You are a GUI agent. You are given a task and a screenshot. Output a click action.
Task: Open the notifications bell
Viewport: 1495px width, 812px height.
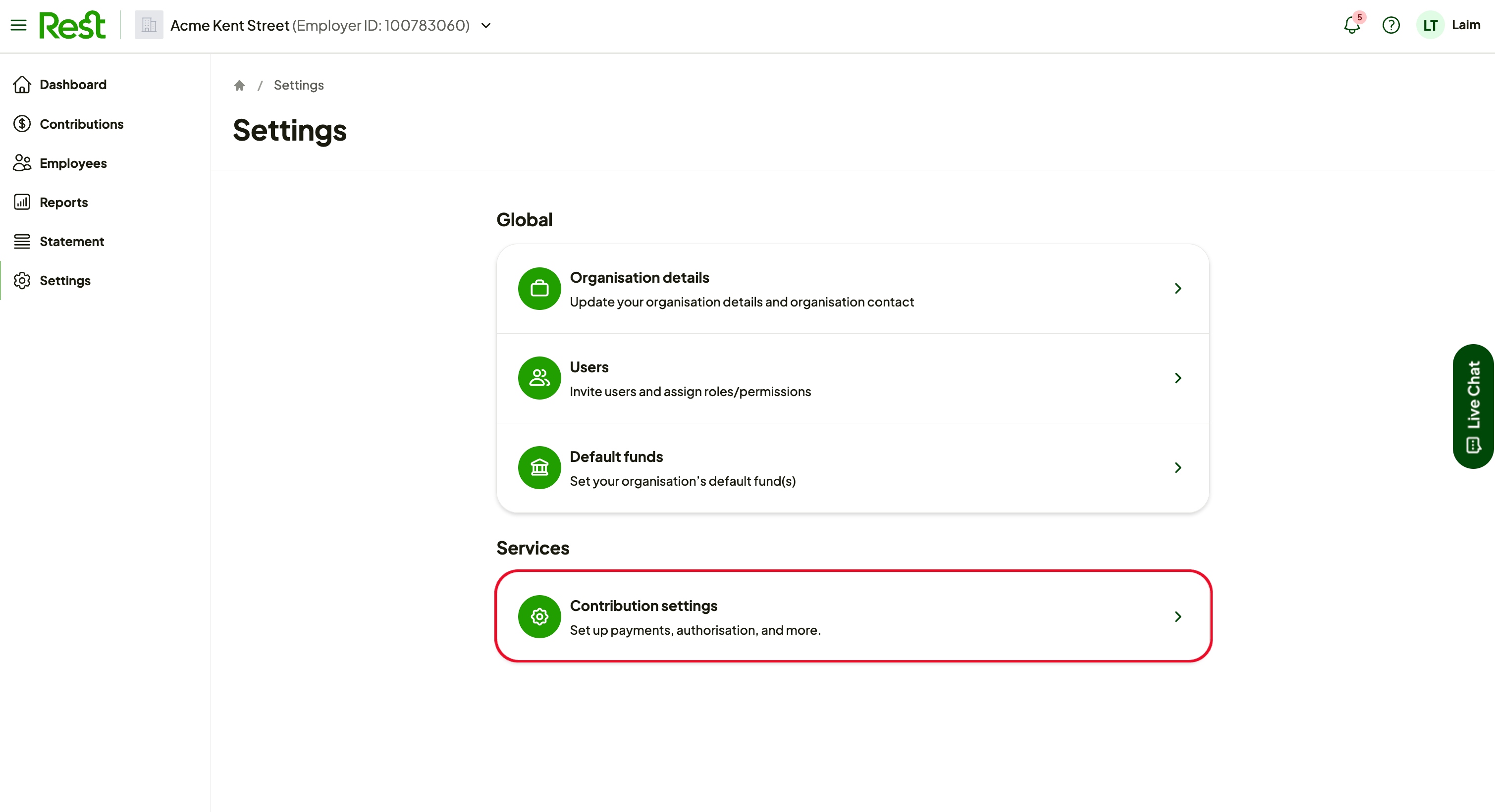click(1352, 26)
